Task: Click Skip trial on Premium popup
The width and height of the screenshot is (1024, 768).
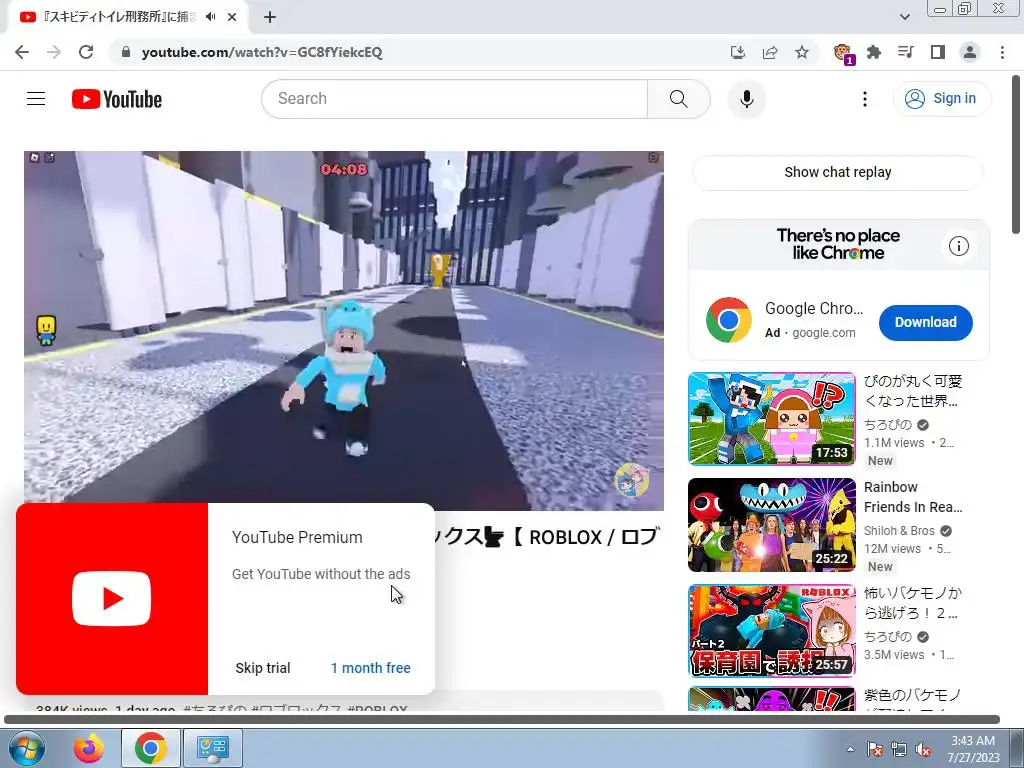Action: point(263,668)
